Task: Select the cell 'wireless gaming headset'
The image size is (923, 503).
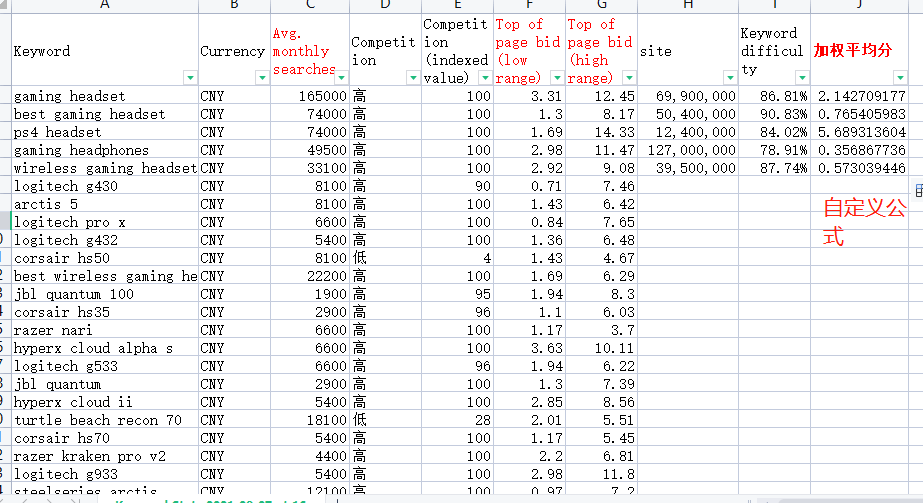Action: click(105, 168)
